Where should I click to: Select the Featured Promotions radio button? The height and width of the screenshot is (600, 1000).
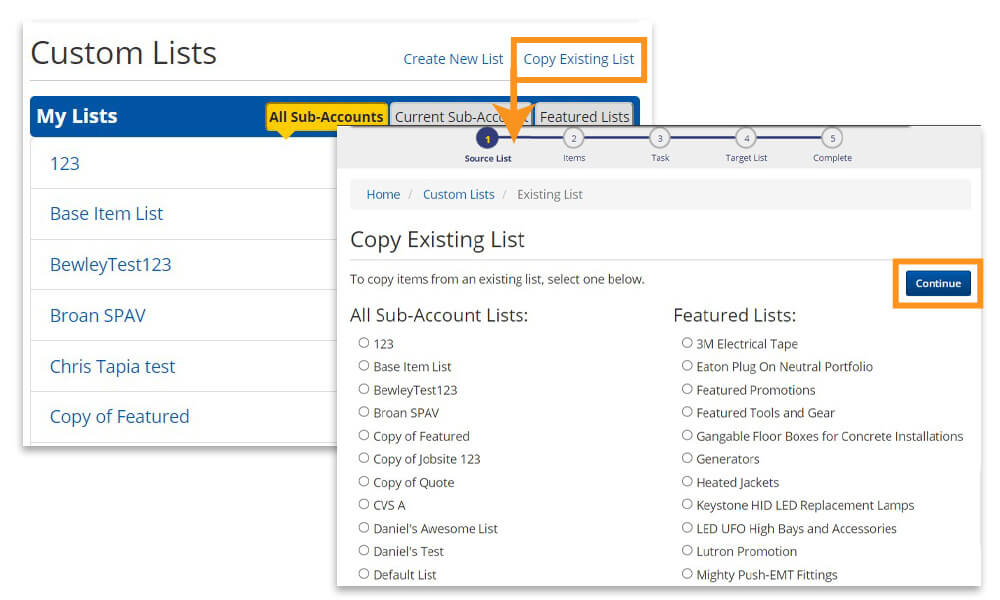687,389
